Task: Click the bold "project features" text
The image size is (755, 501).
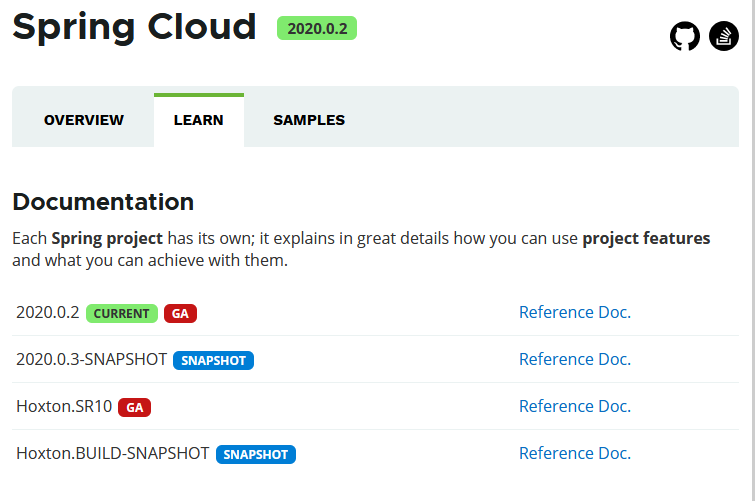Action: click(646, 238)
